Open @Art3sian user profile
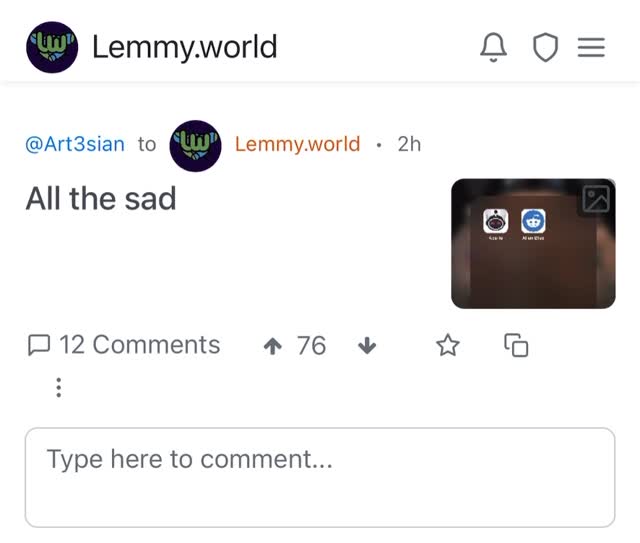This screenshot has height=543, width=640. click(x=75, y=144)
